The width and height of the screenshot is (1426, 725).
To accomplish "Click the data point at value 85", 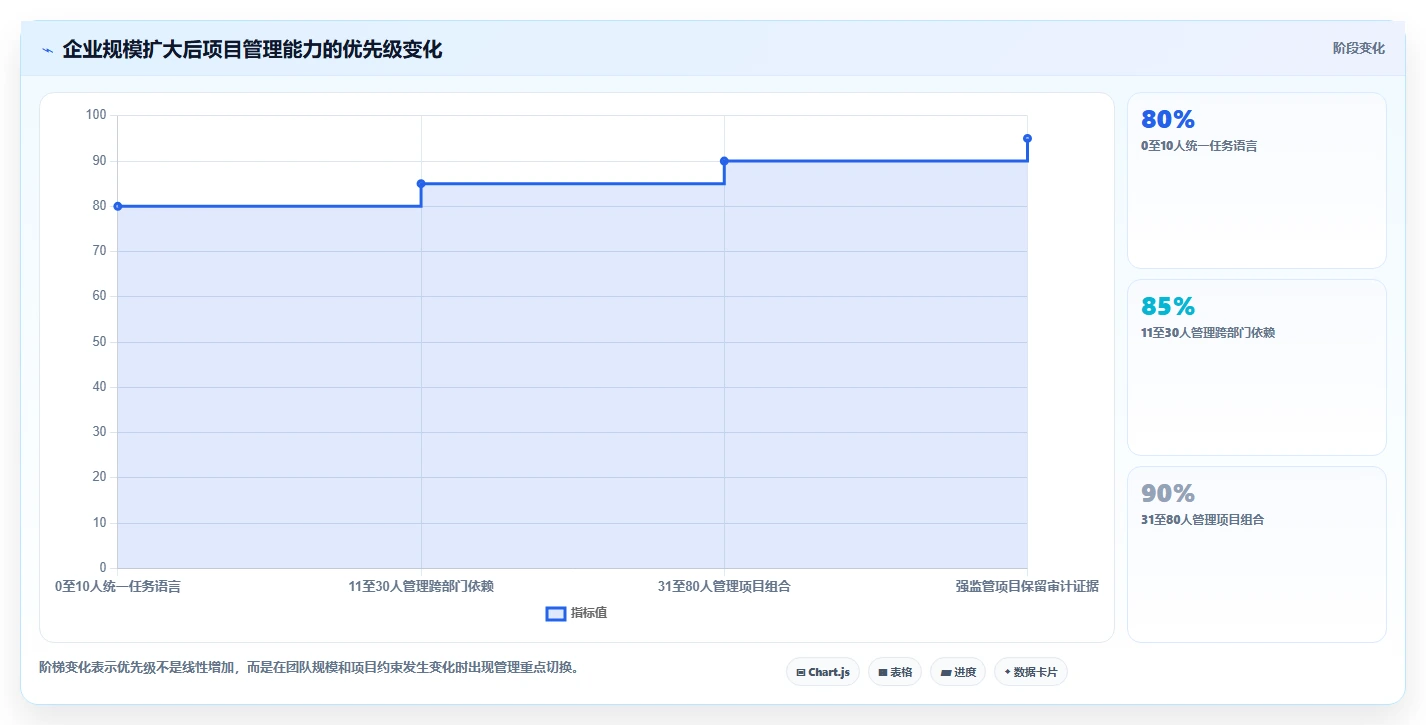I will [421, 184].
